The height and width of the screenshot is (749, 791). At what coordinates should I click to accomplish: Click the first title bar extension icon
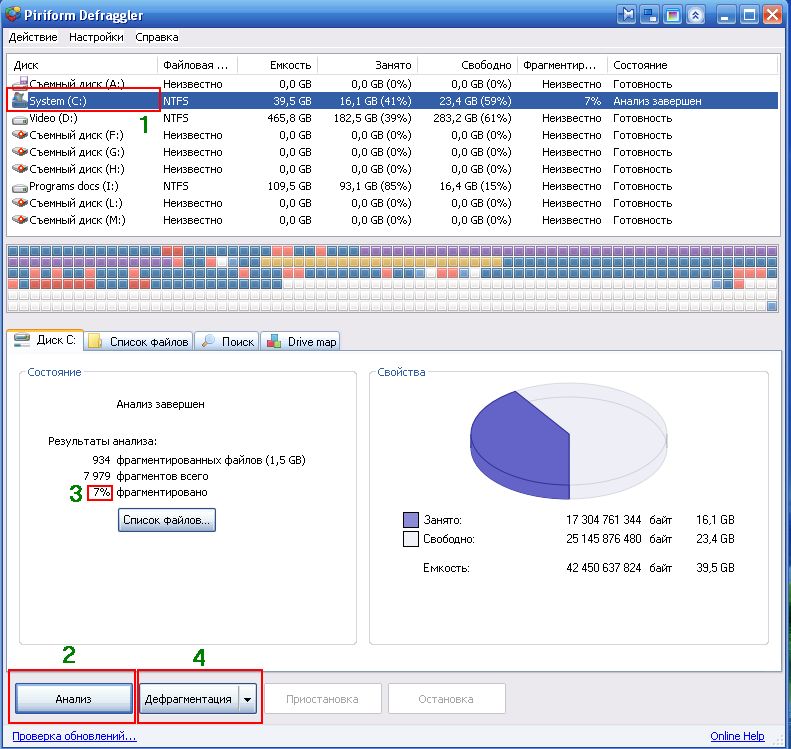[x=626, y=15]
